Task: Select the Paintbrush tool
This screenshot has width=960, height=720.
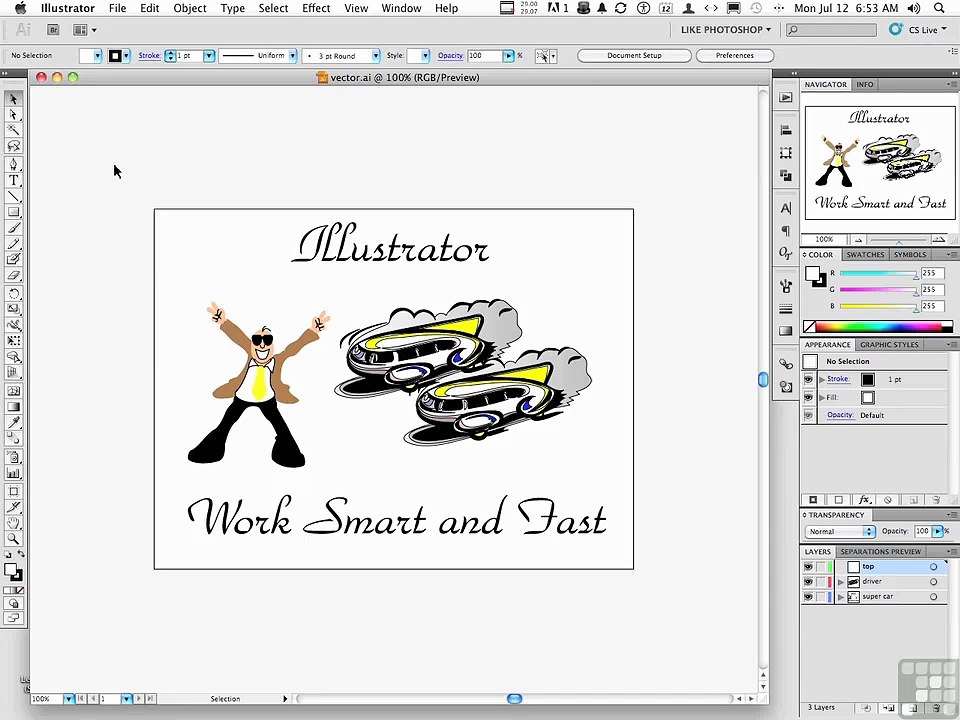Action: (x=13, y=228)
